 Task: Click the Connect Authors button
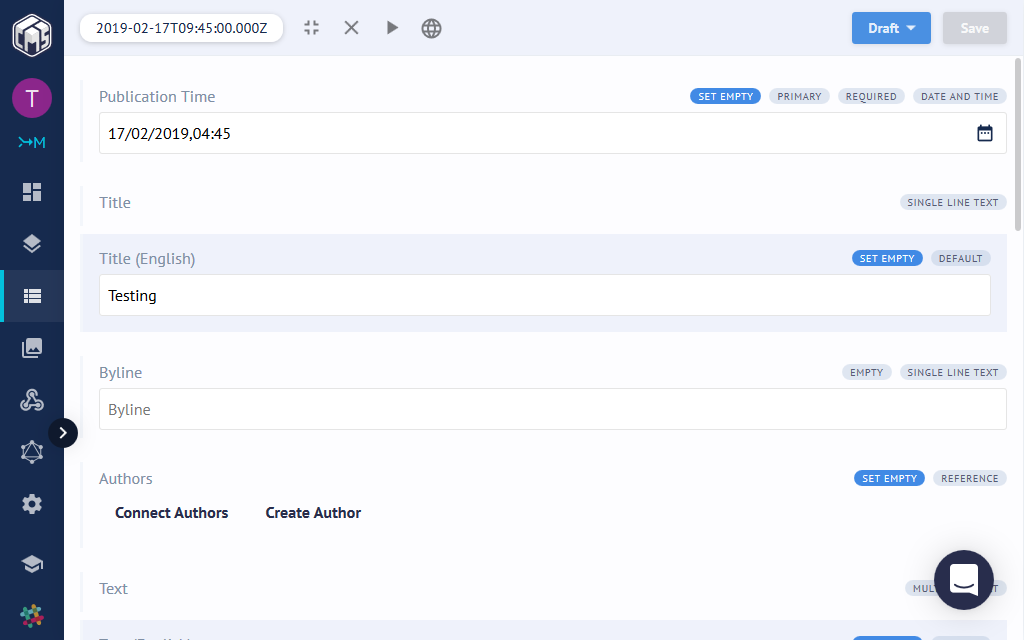172,513
